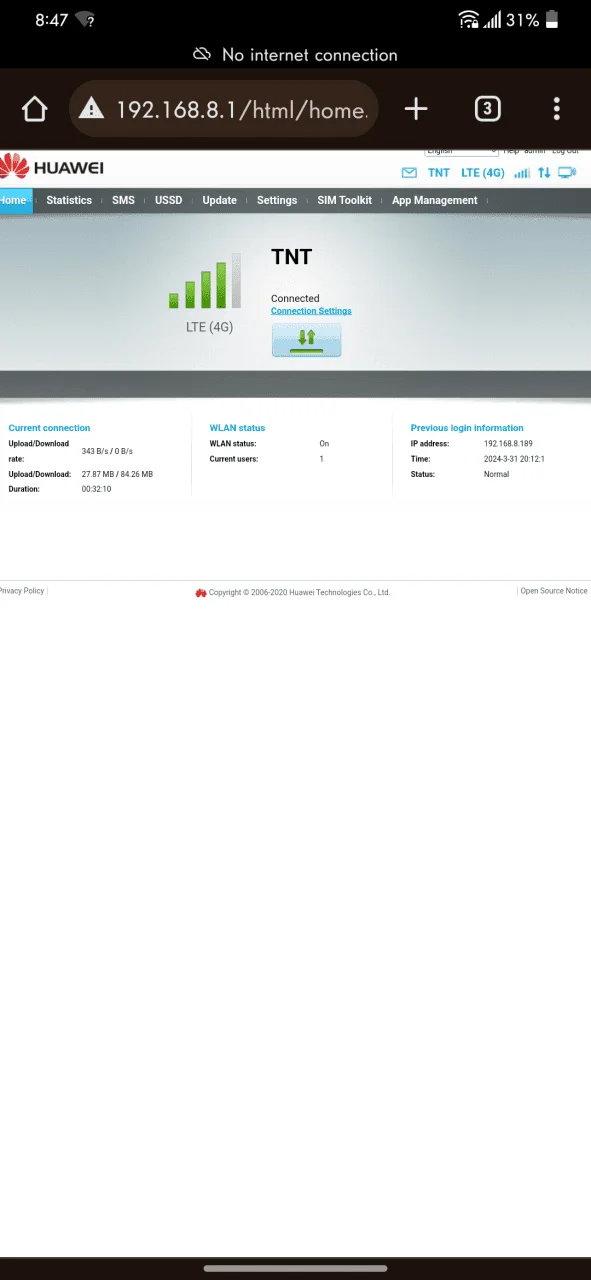Open the Open Source Notice link
Viewport: 591px width, 1280px height.
coord(554,591)
